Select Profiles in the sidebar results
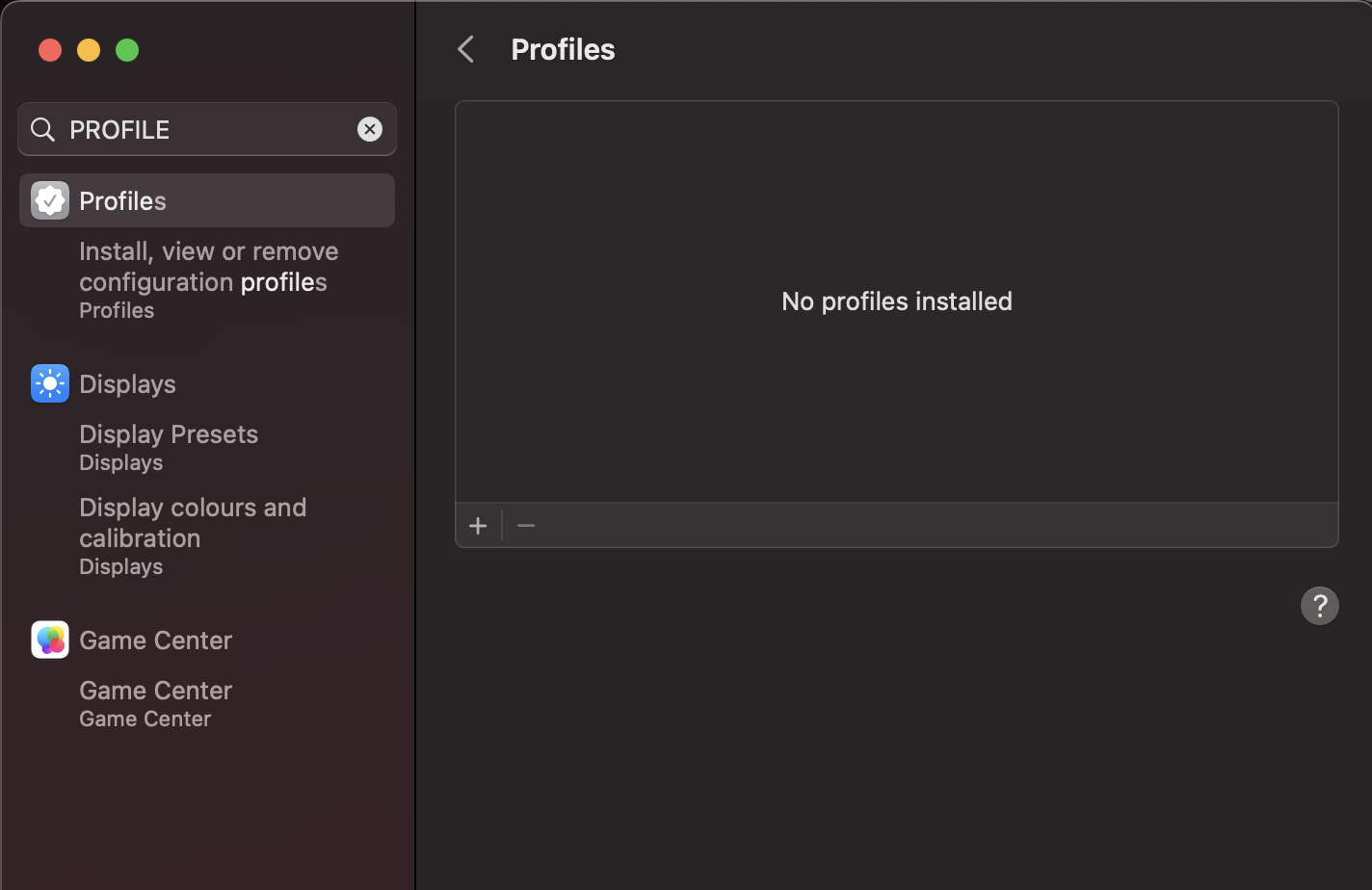Image resolution: width=1372 pixels, height=890 pixels. point(123,200)
